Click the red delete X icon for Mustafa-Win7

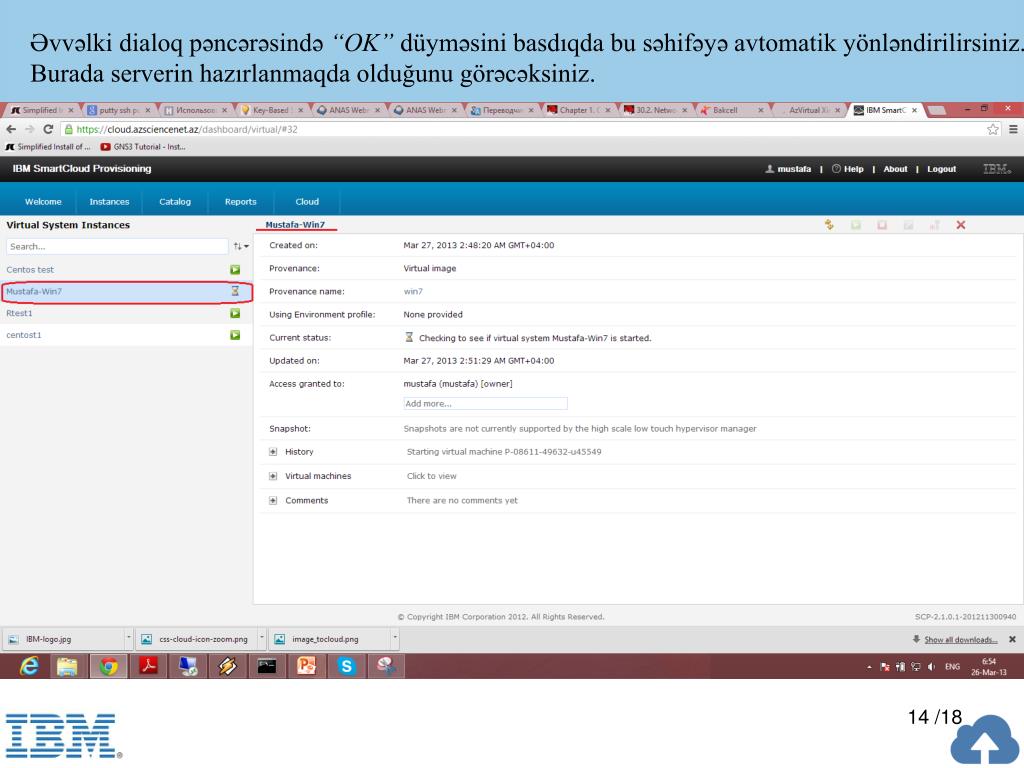961,225
